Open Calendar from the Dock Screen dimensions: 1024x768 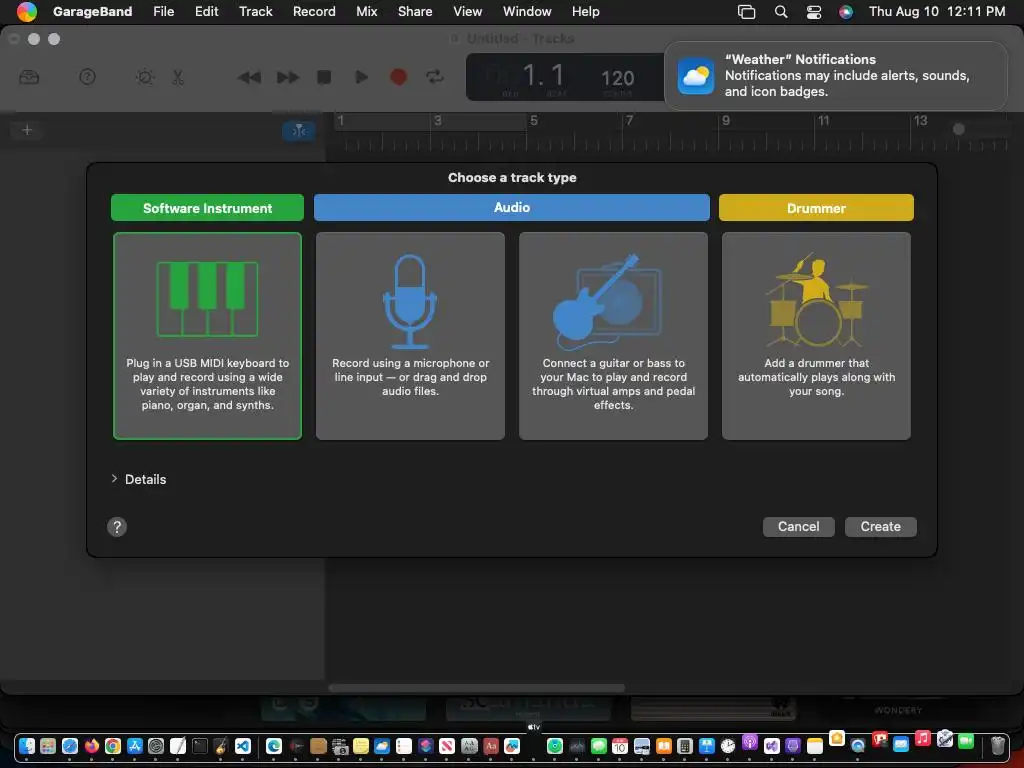pyautogui.click(x=620, y=746)
